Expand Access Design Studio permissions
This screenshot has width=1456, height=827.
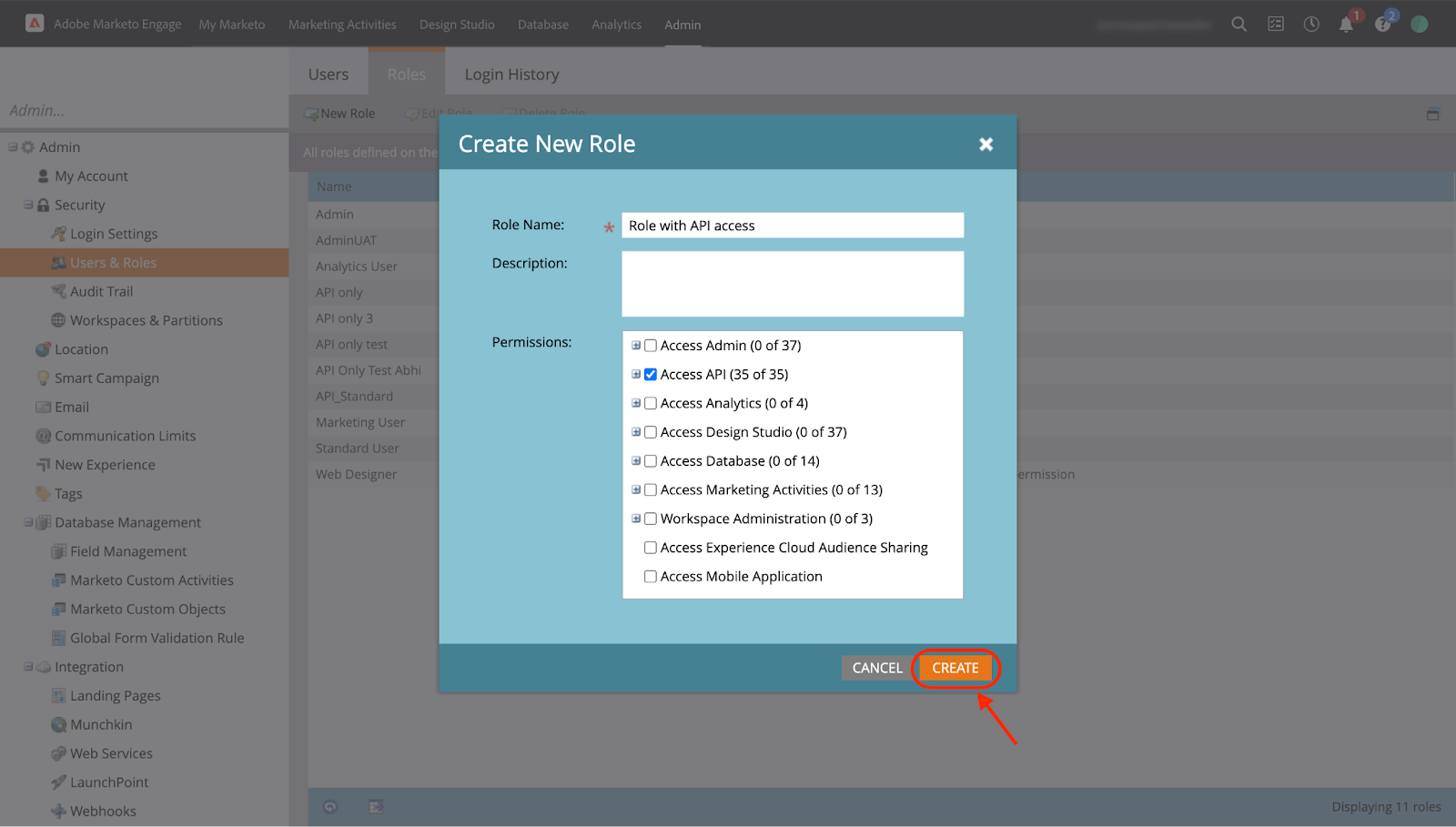coord(636,432)
